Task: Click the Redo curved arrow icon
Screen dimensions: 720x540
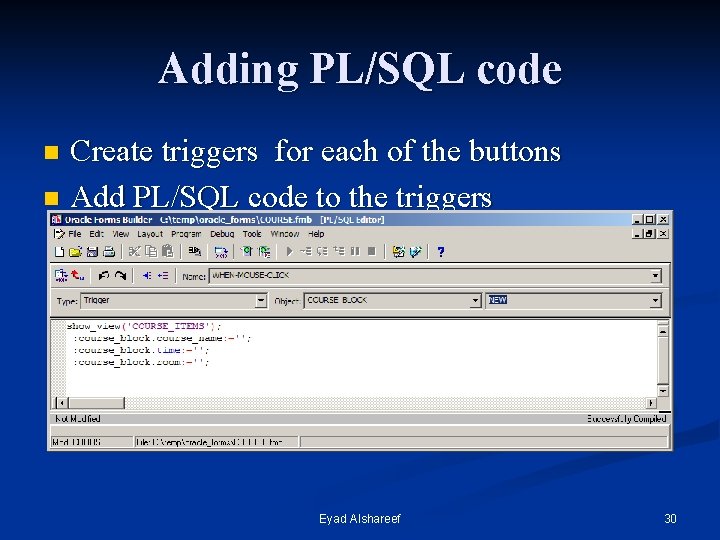Action: 120,276
